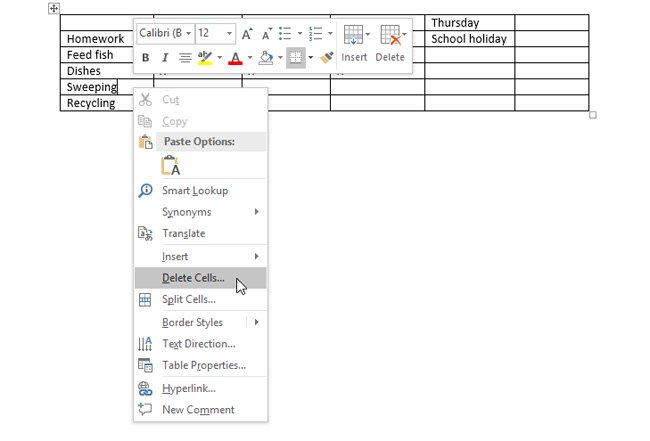Click the bullets list icon

click(x=284, y=34)
